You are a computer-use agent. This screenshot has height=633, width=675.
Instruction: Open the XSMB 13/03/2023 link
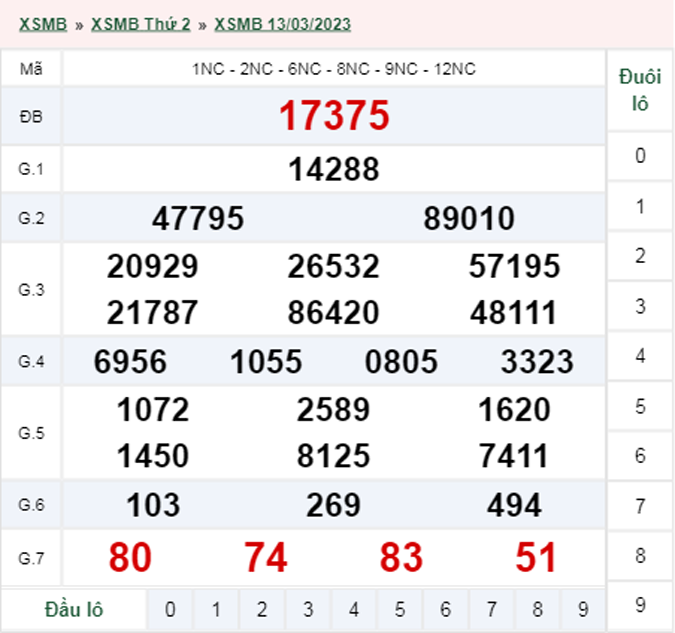coord(282,24)
